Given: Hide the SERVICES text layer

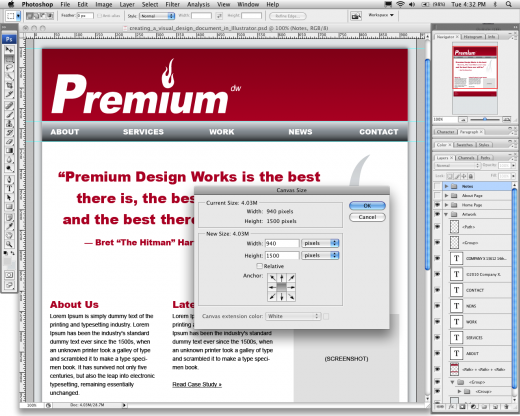Looking at the screenshot, I should click(x=437, y=337).
